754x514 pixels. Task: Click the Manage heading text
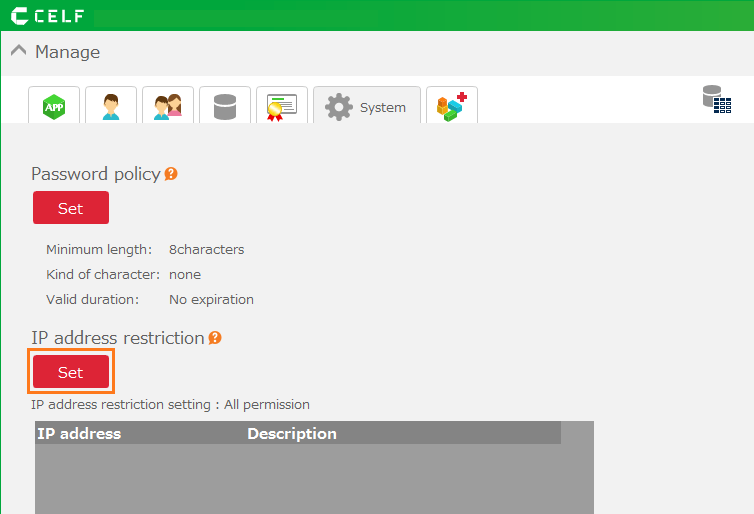67,52
